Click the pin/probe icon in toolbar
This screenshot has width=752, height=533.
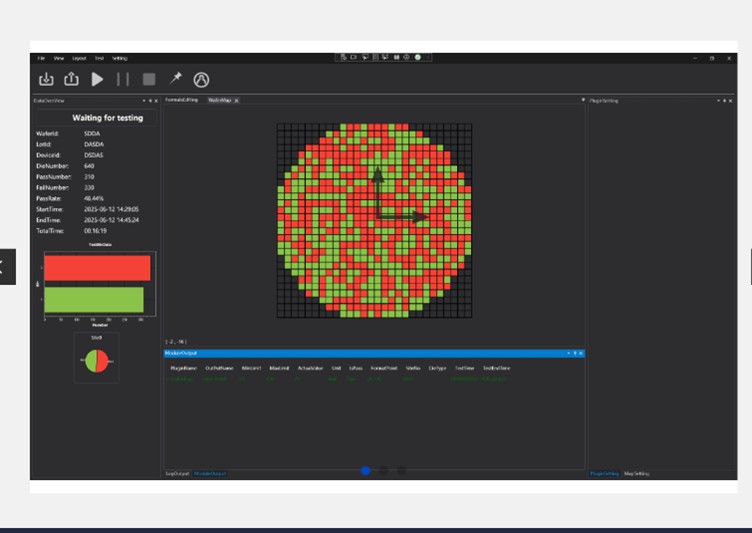(x=175, y=79)
